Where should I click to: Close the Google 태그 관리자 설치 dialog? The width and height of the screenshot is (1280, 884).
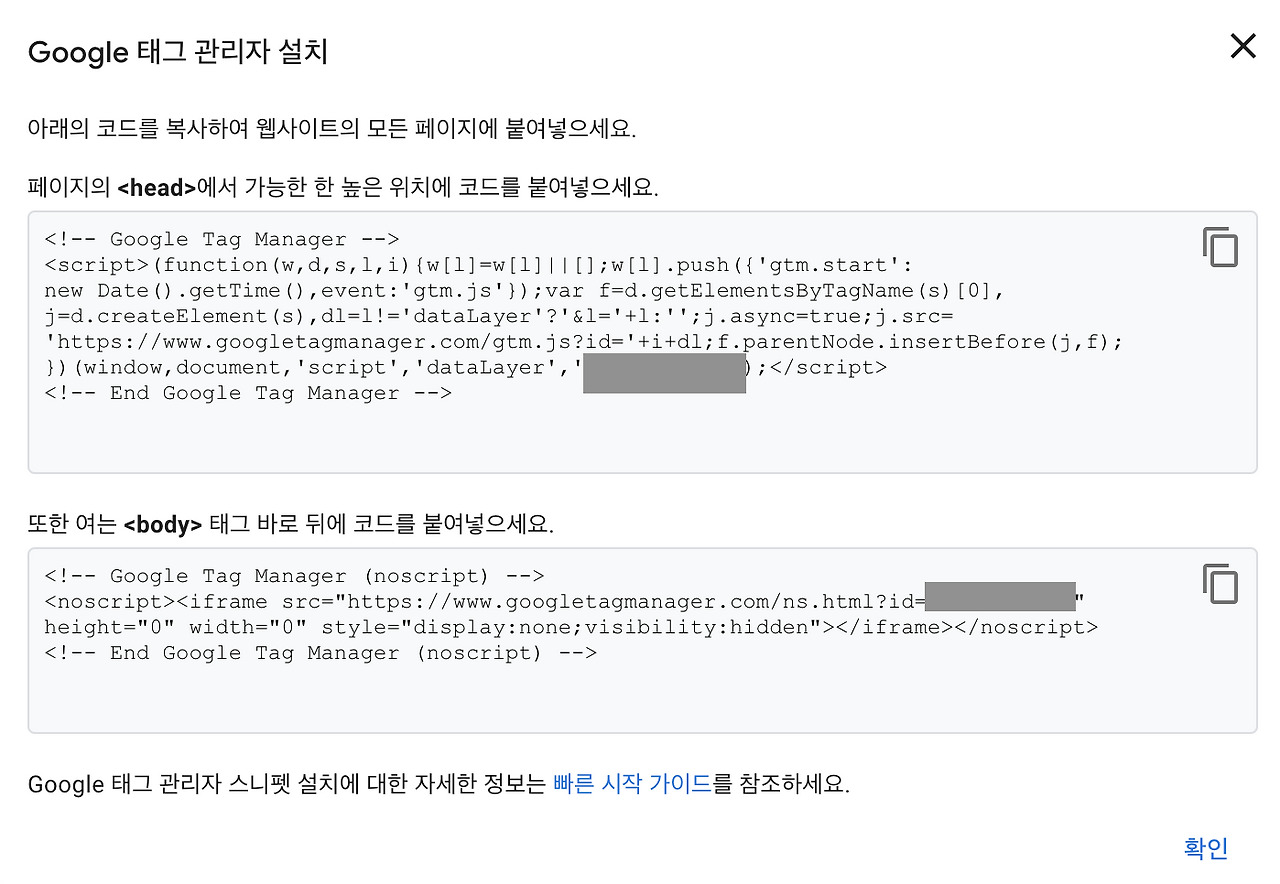pyautogui.click(x=1242, y=46)
